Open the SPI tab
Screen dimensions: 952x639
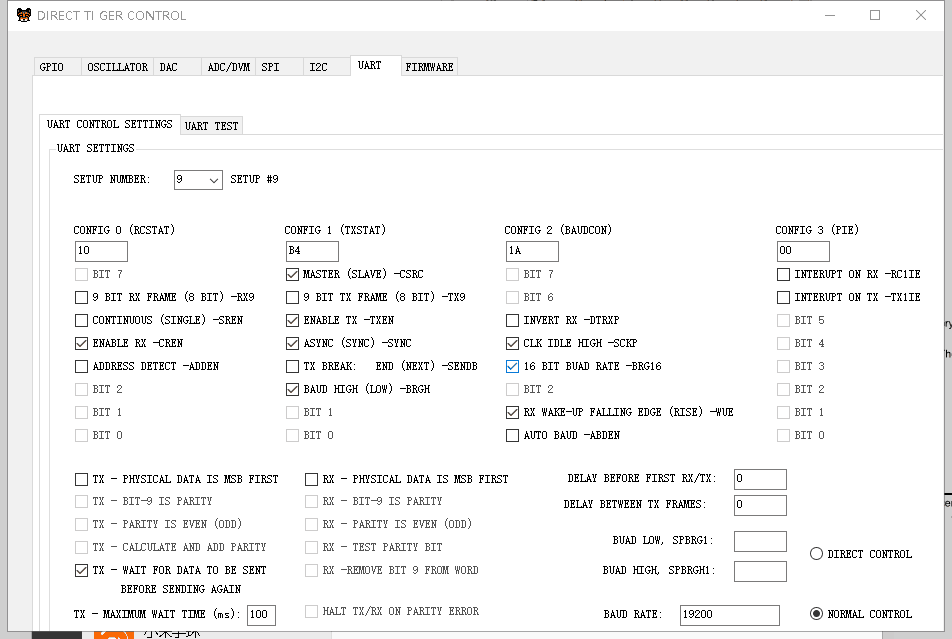pyautogui.click(x=279, y=67)
